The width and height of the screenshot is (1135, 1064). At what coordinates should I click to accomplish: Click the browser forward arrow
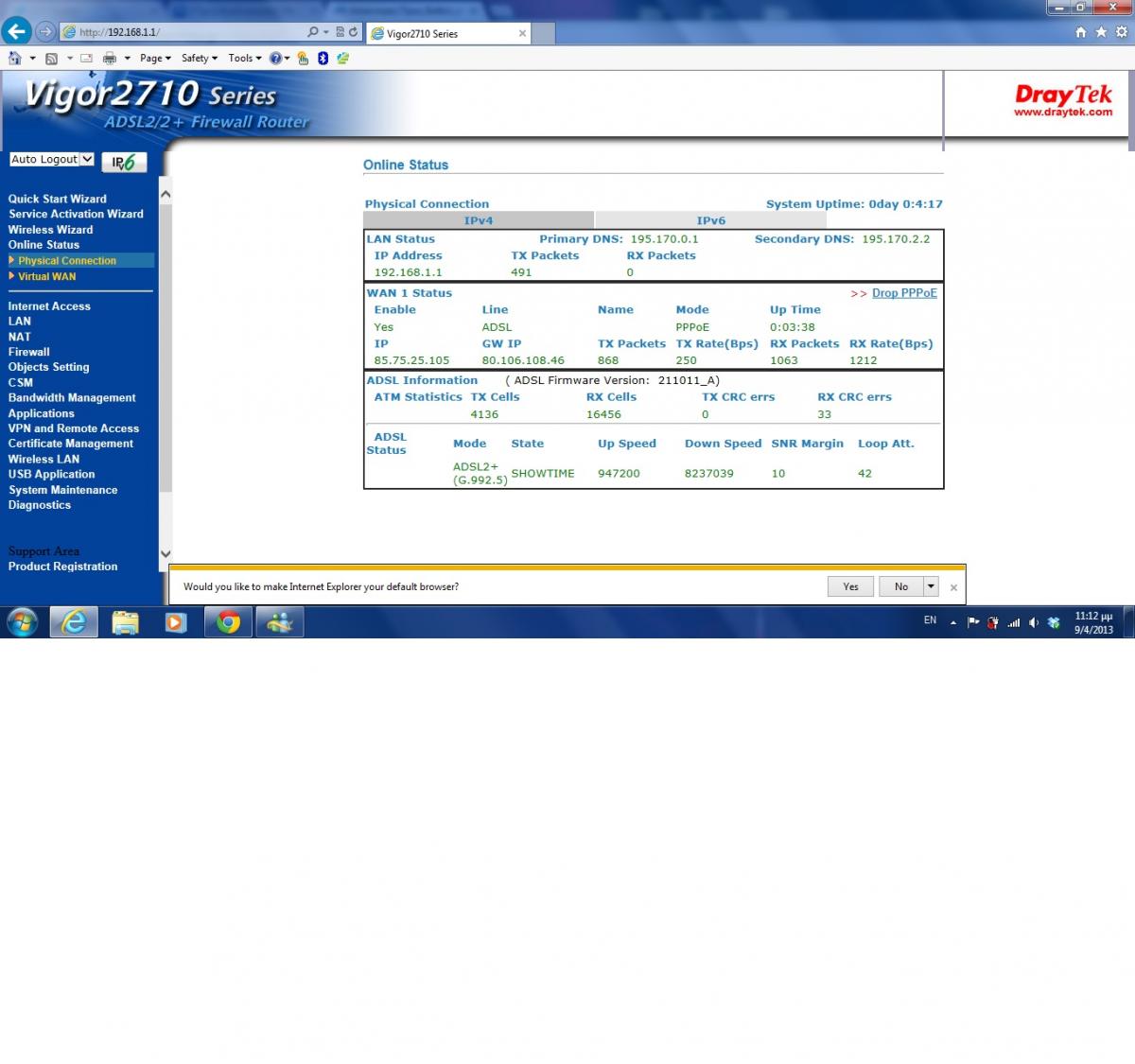click(x=45, y=32)
